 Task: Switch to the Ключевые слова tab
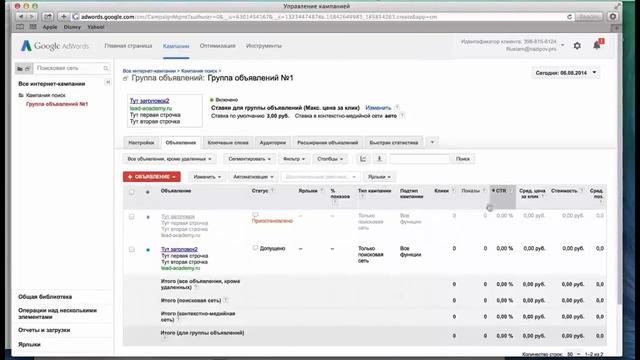(x=228, y=142)
